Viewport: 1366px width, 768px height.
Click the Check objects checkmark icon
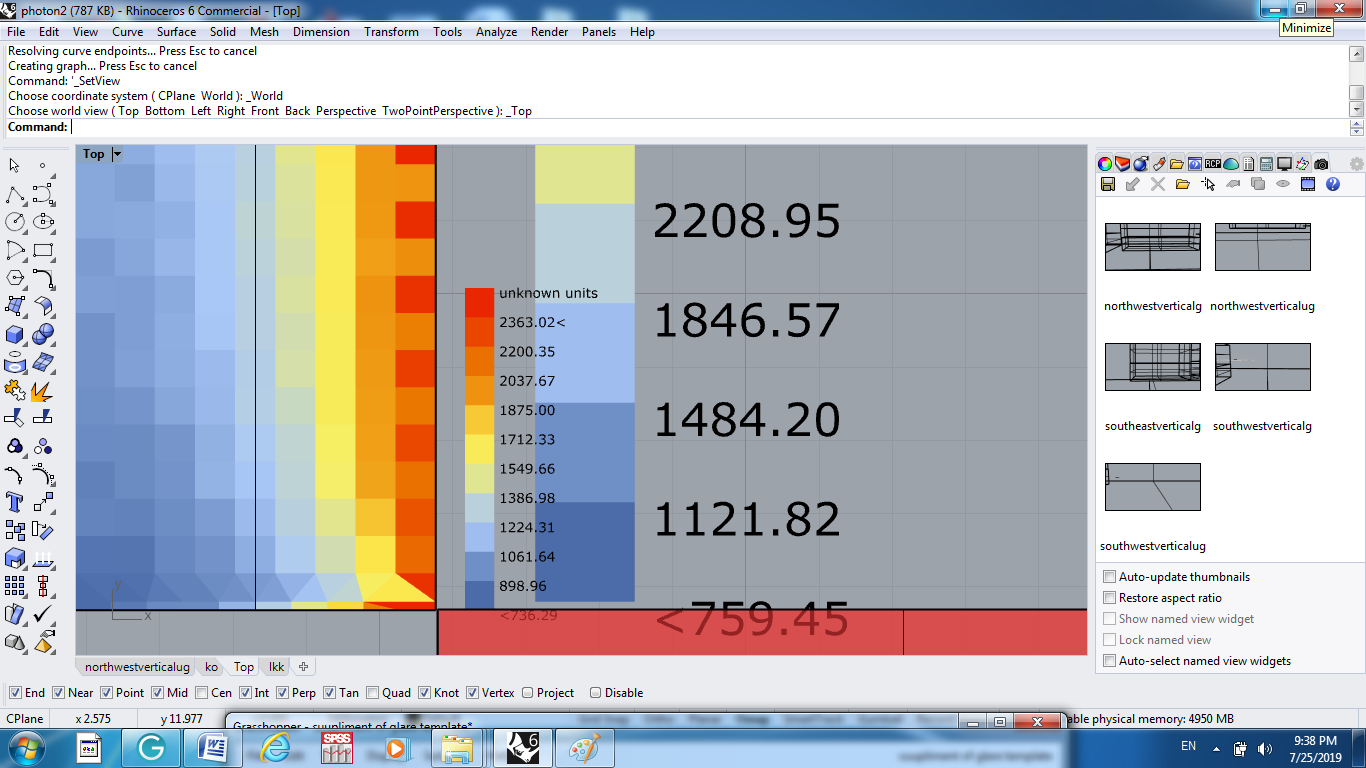(x=43, y=614)
